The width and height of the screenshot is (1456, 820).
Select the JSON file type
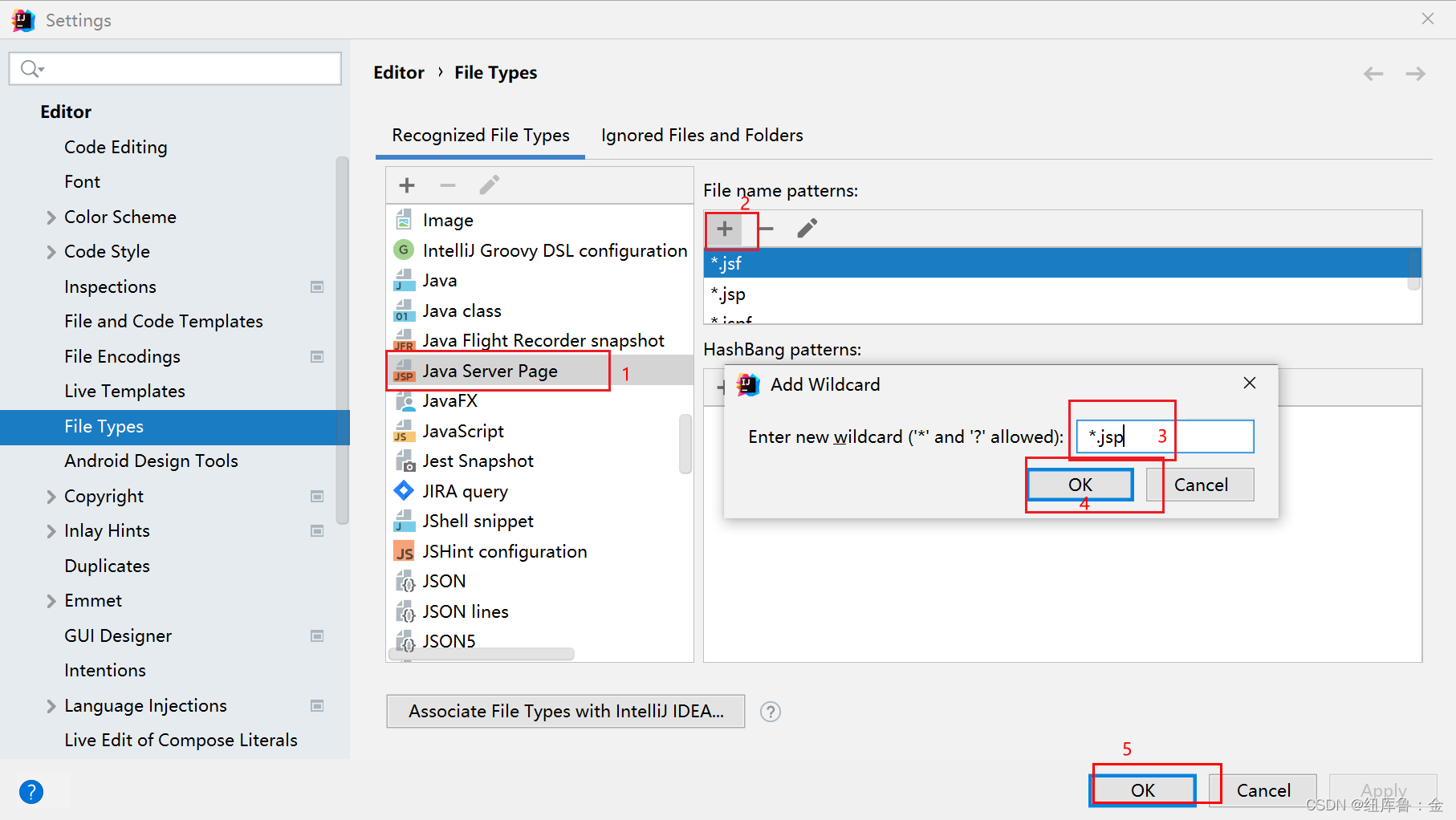pos(540,582)
